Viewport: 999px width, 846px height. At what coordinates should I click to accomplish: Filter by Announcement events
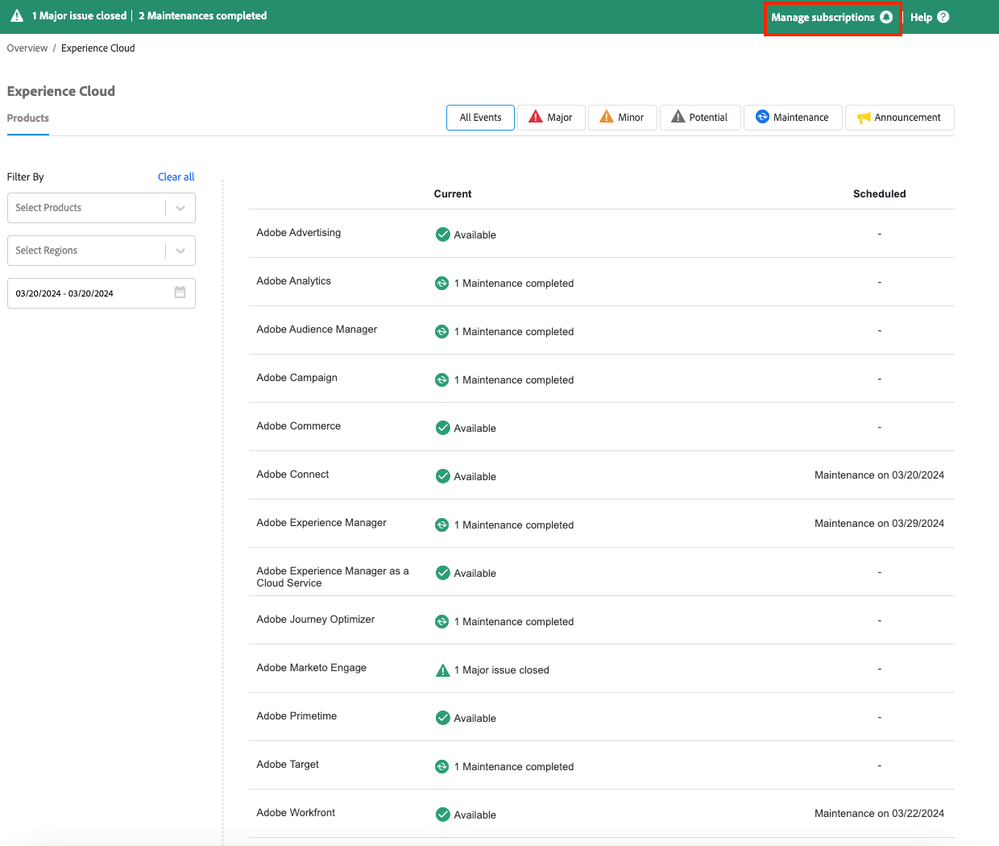(x=900, y=118)
